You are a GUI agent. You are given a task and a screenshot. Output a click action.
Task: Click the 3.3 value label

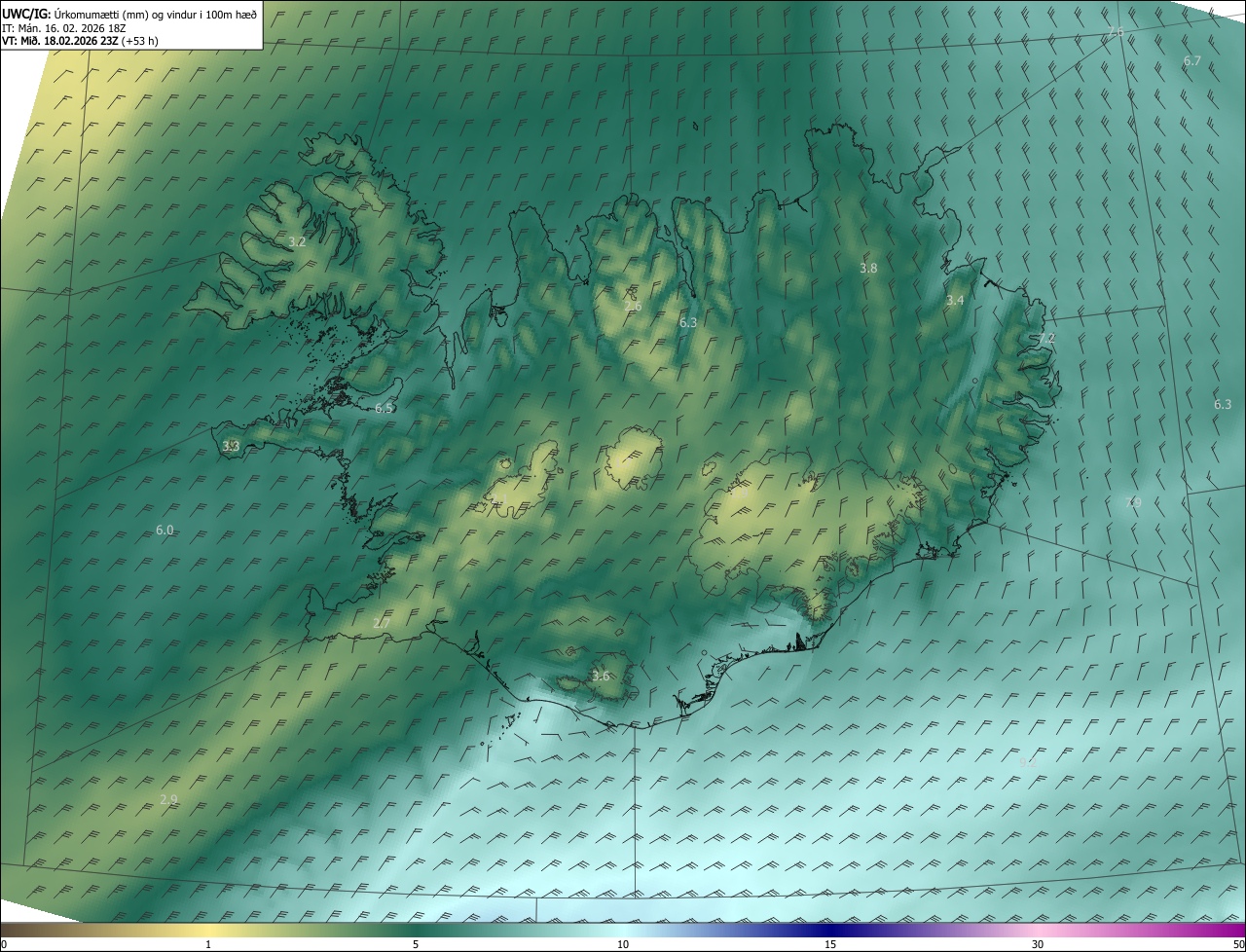pos(231,446)
